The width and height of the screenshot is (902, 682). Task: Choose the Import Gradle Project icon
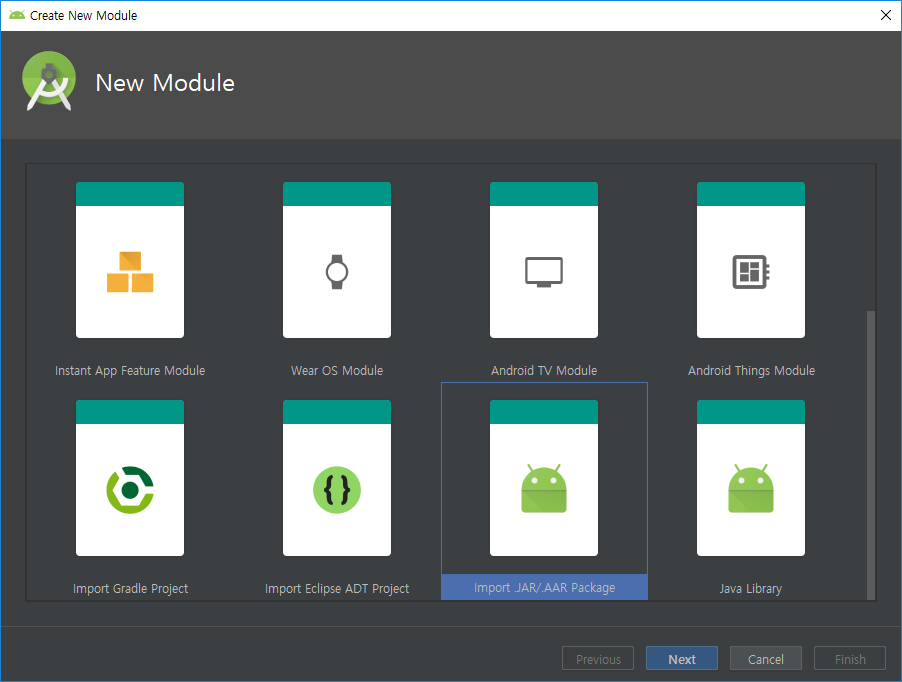tap(130, 490)
